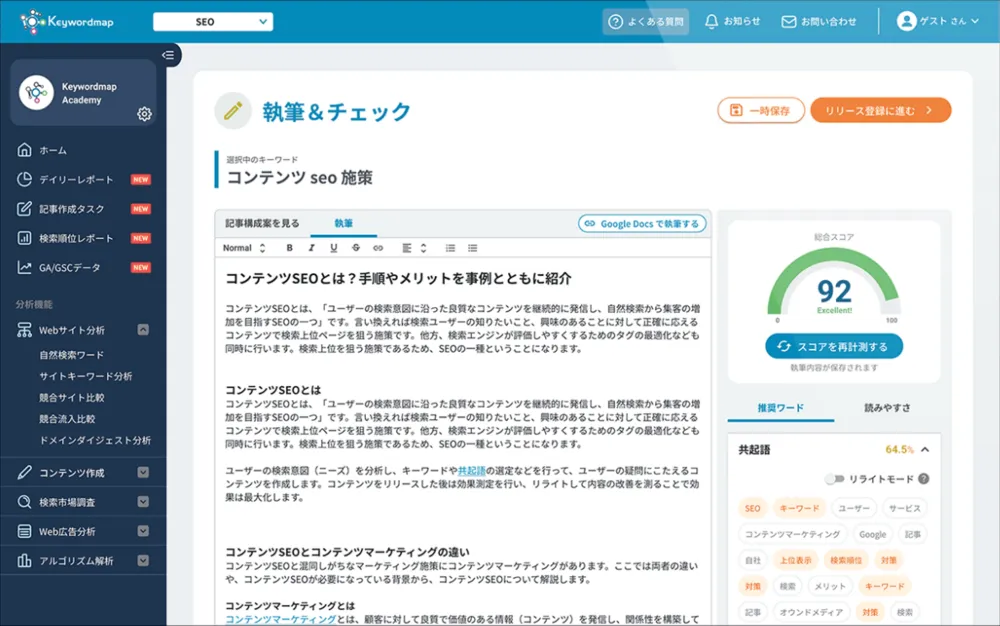Expand the コンテンツ作成 sidebar menu
The width and height of the screenshot is (1000, 626).
click(143, 473)
